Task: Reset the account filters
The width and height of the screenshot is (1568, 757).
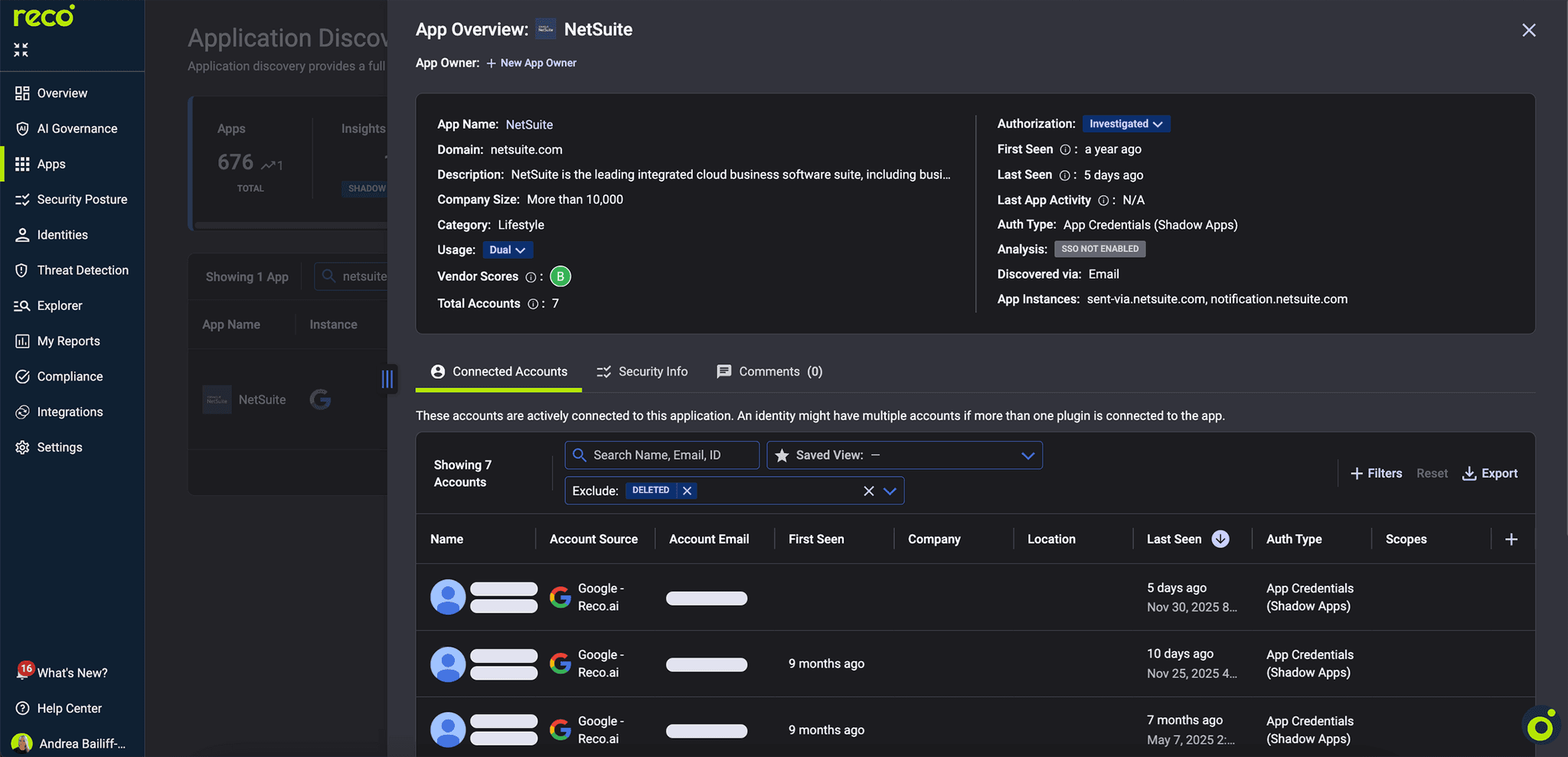Action: click(x=1432, y=474)
